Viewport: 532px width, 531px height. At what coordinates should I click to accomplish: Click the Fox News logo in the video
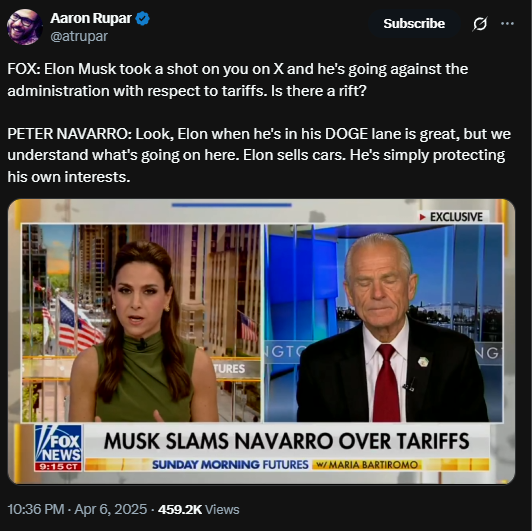click(x=58, y=443)
